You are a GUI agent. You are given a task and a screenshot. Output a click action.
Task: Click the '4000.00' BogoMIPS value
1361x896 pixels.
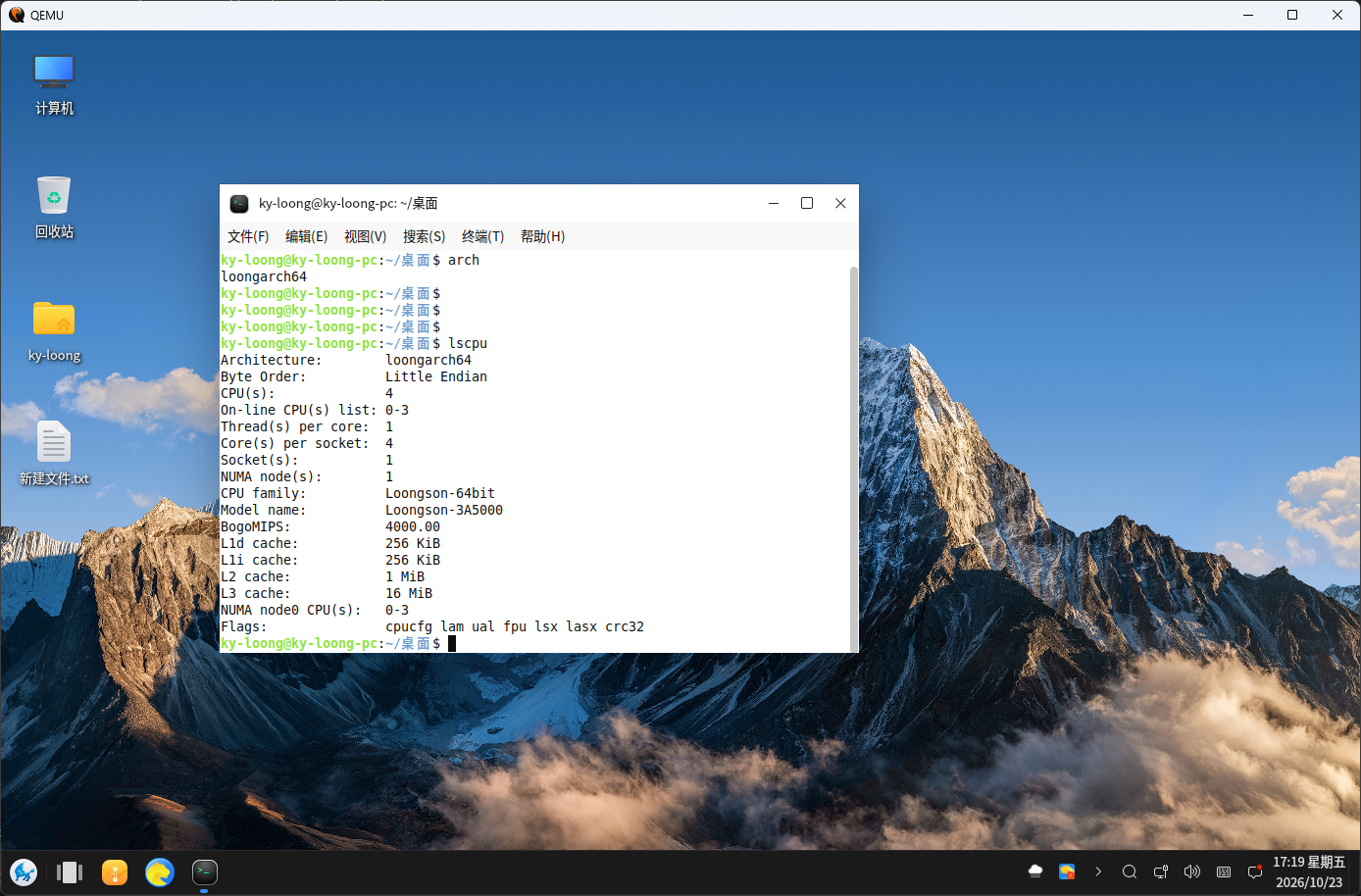click(x=413, y=526)
